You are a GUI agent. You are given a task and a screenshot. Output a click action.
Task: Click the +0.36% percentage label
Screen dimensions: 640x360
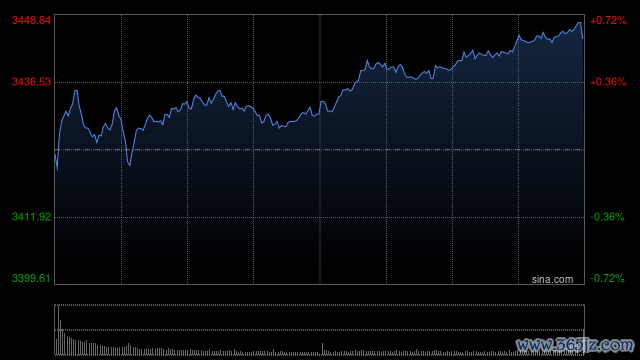pos(608,82)
